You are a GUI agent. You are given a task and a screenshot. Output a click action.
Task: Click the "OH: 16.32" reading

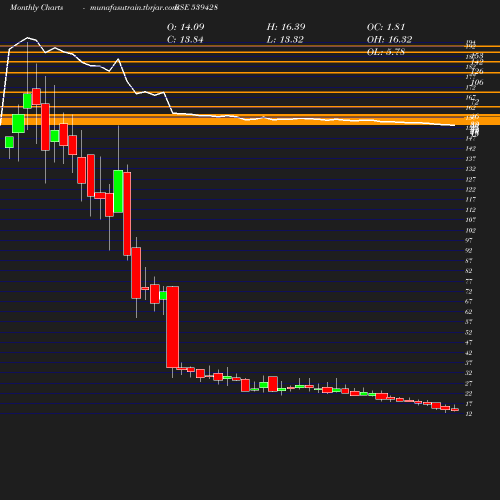pos(390,40)
